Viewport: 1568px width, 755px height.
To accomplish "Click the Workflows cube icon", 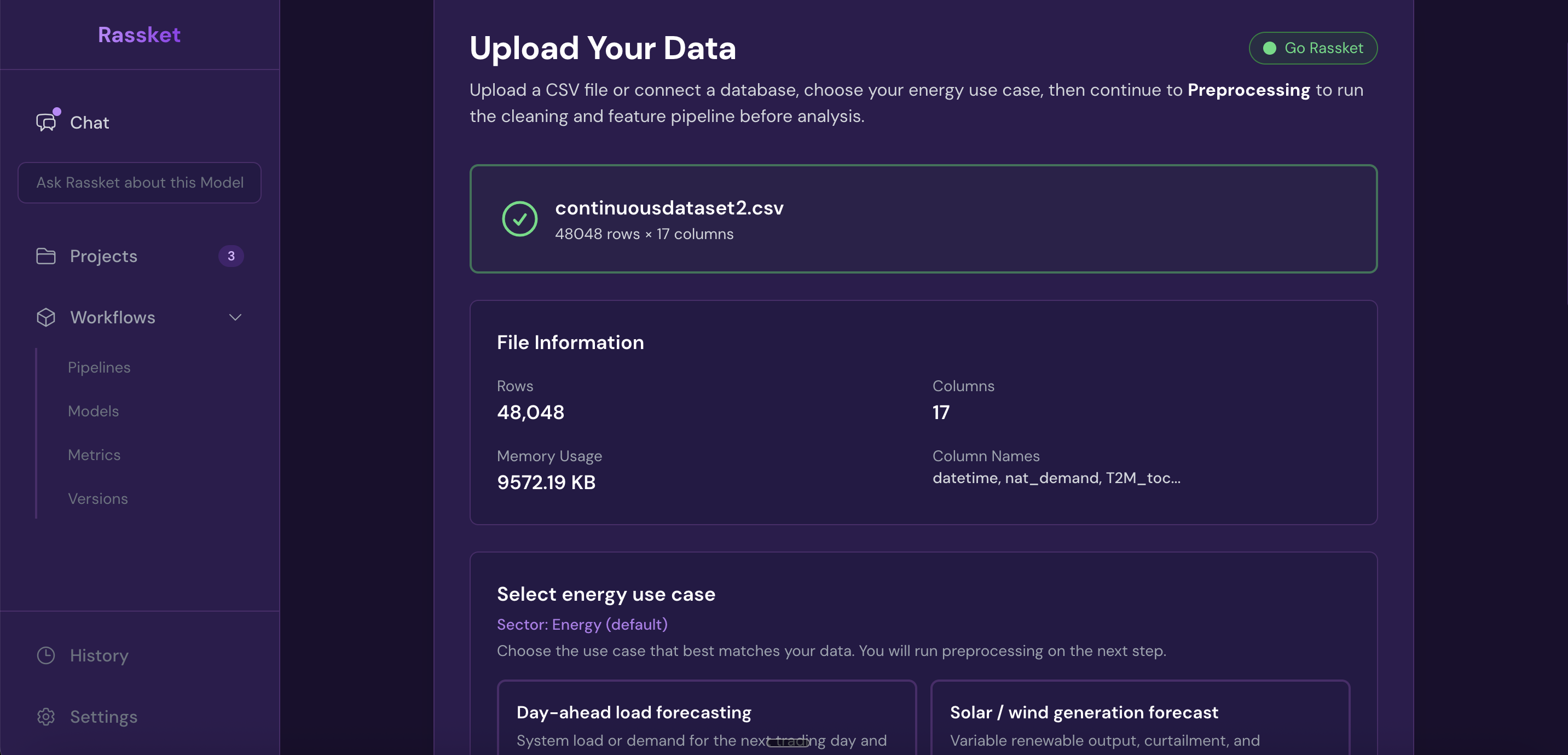I will click(x=45, y=317).
